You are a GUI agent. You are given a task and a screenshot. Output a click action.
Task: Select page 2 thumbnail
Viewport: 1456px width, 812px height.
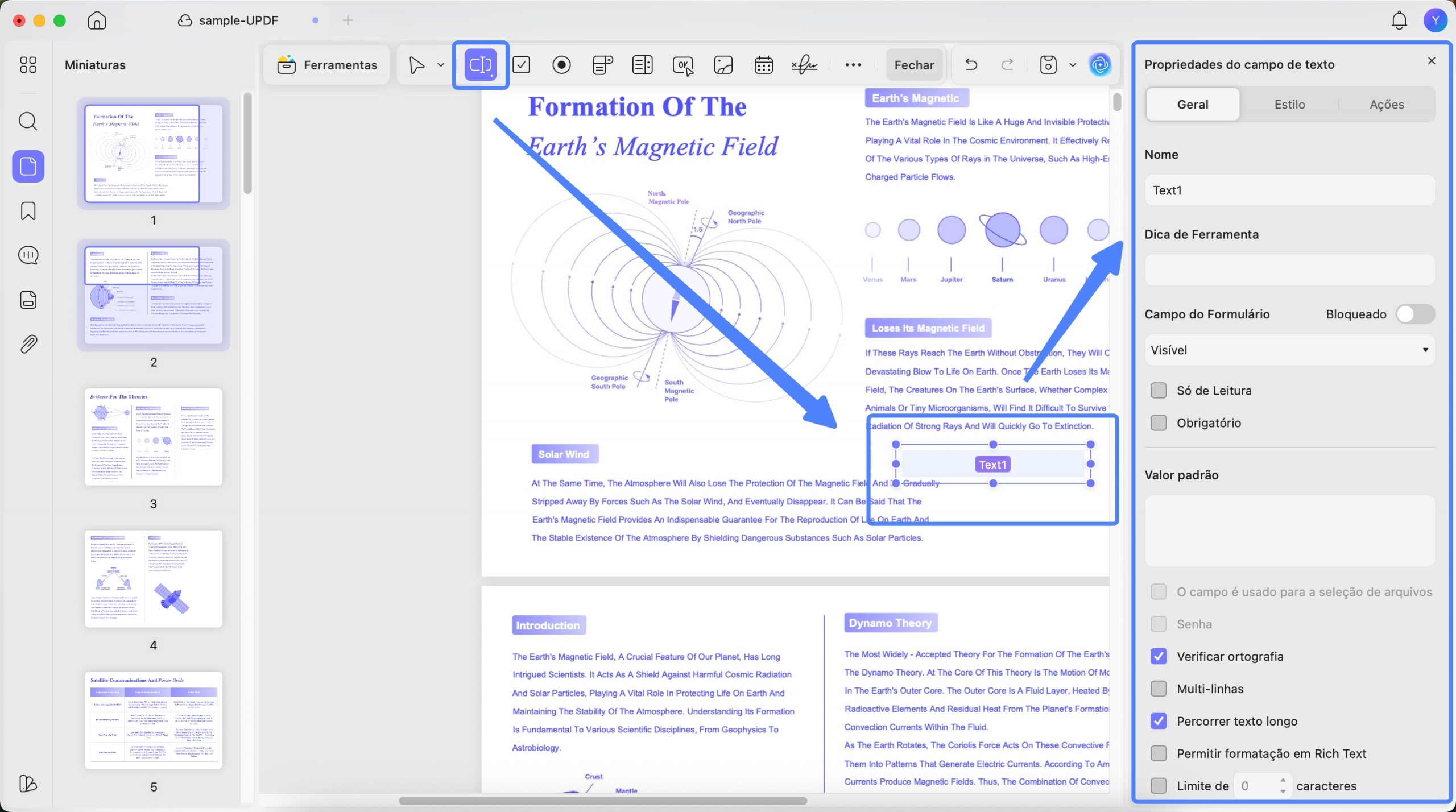pos(153,295)
